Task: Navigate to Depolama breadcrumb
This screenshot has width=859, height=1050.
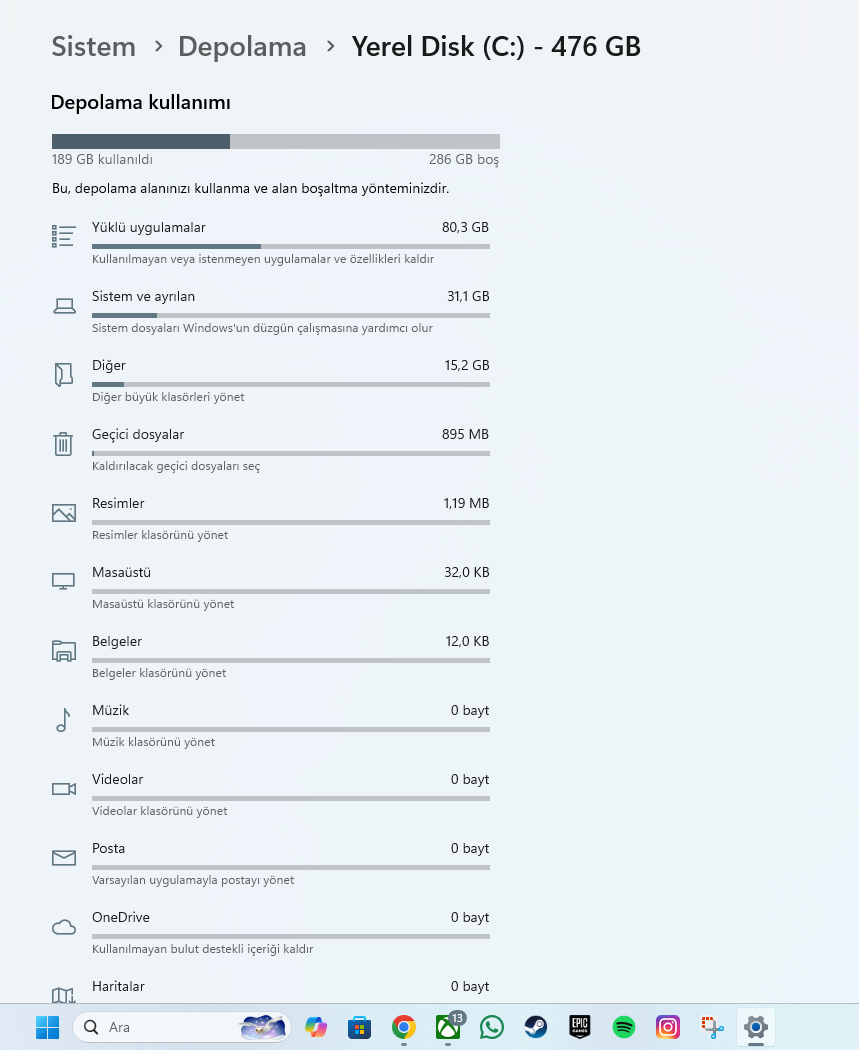Action: pos(242,46)
